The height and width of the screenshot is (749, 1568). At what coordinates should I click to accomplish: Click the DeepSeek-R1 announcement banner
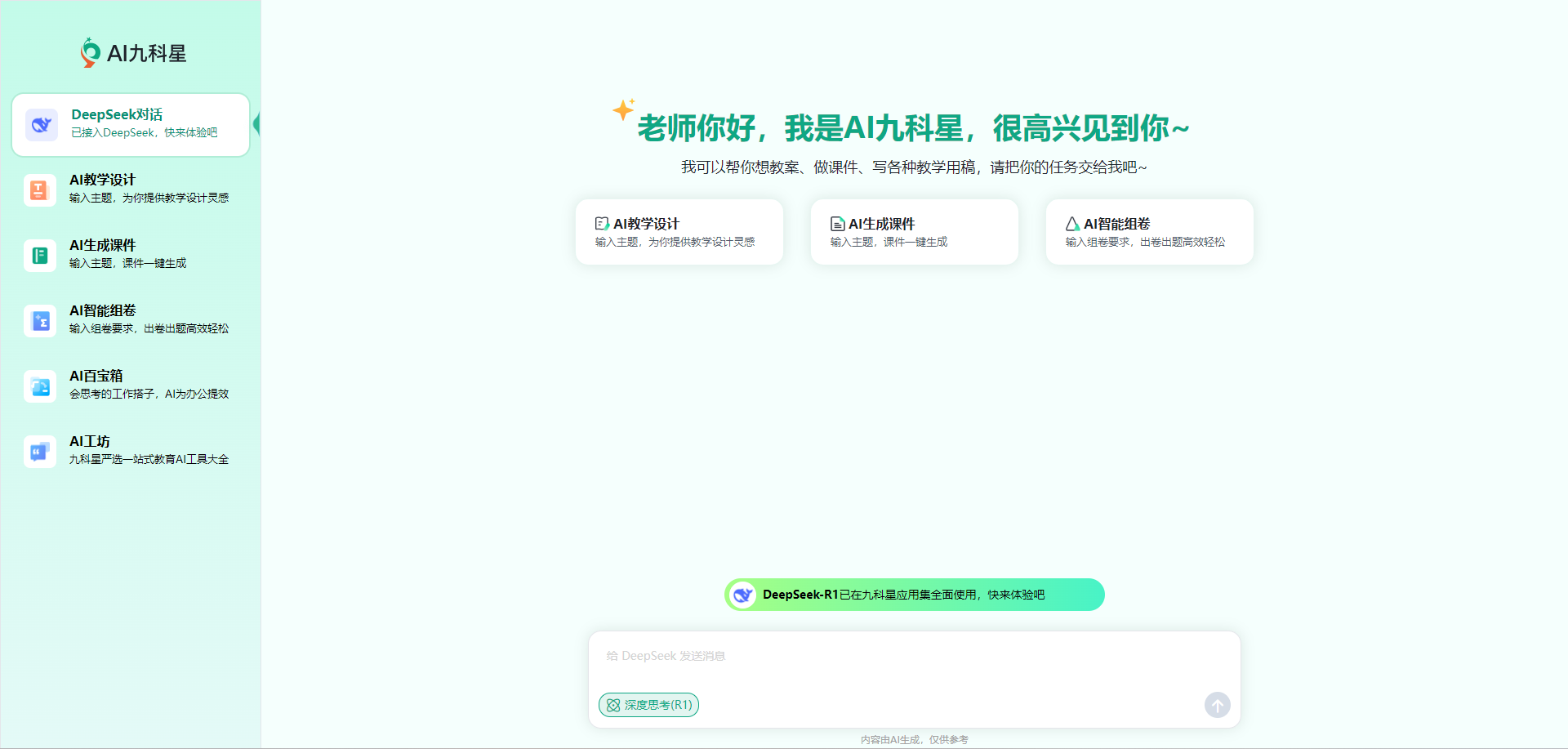914,595
